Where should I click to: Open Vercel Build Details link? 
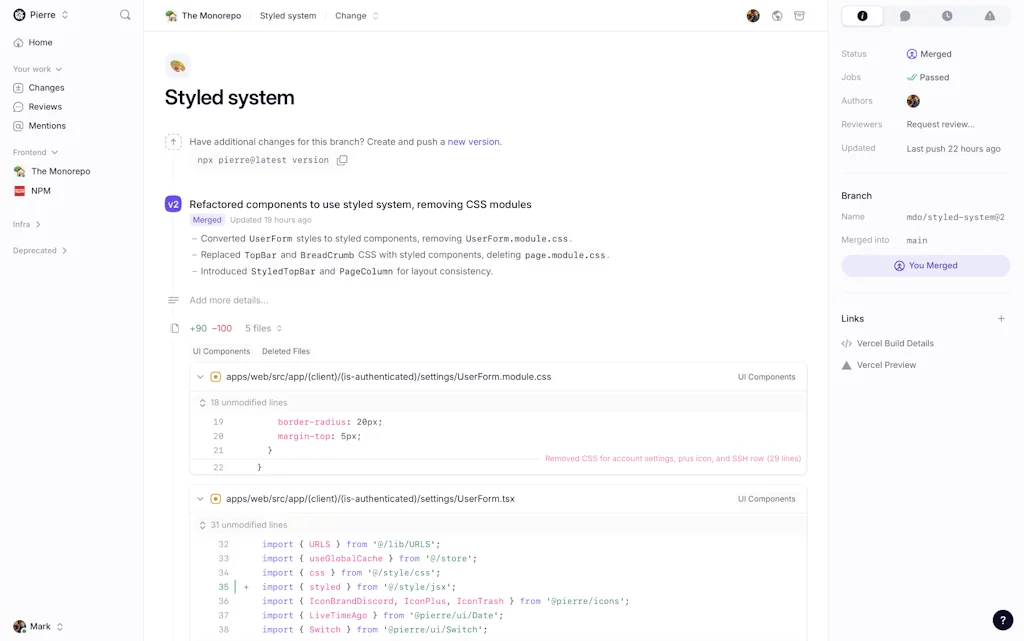(x=894, y=343)
